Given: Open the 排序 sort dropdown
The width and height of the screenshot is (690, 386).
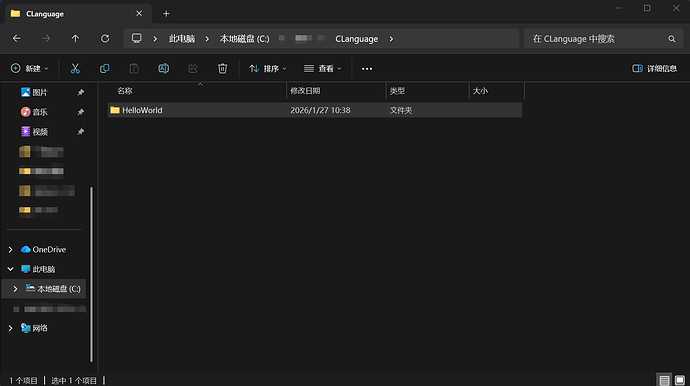Looking at the screenshot, I should [x=268, y=69].
